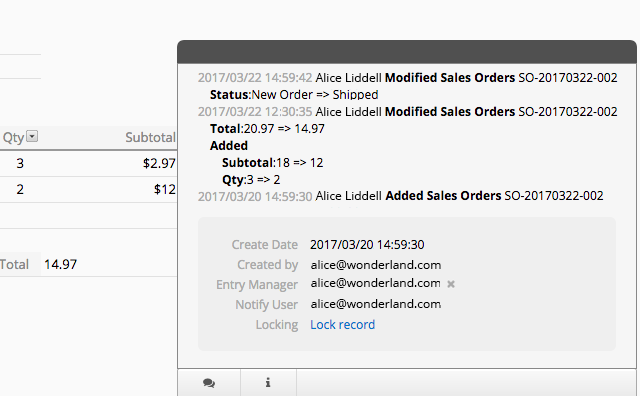Open the Qty column dropdown arrow
This screenshot has height=401, width=640.
(32, 136)
